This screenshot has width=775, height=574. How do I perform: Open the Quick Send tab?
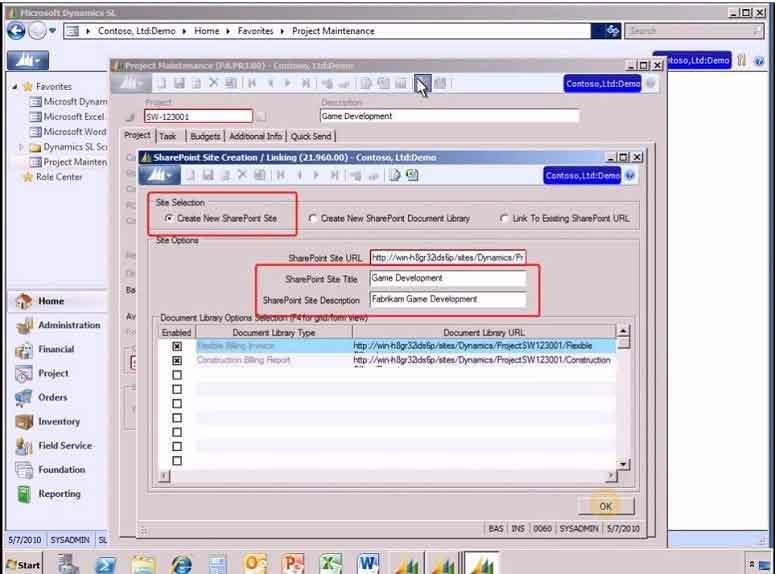pos(311,136)
